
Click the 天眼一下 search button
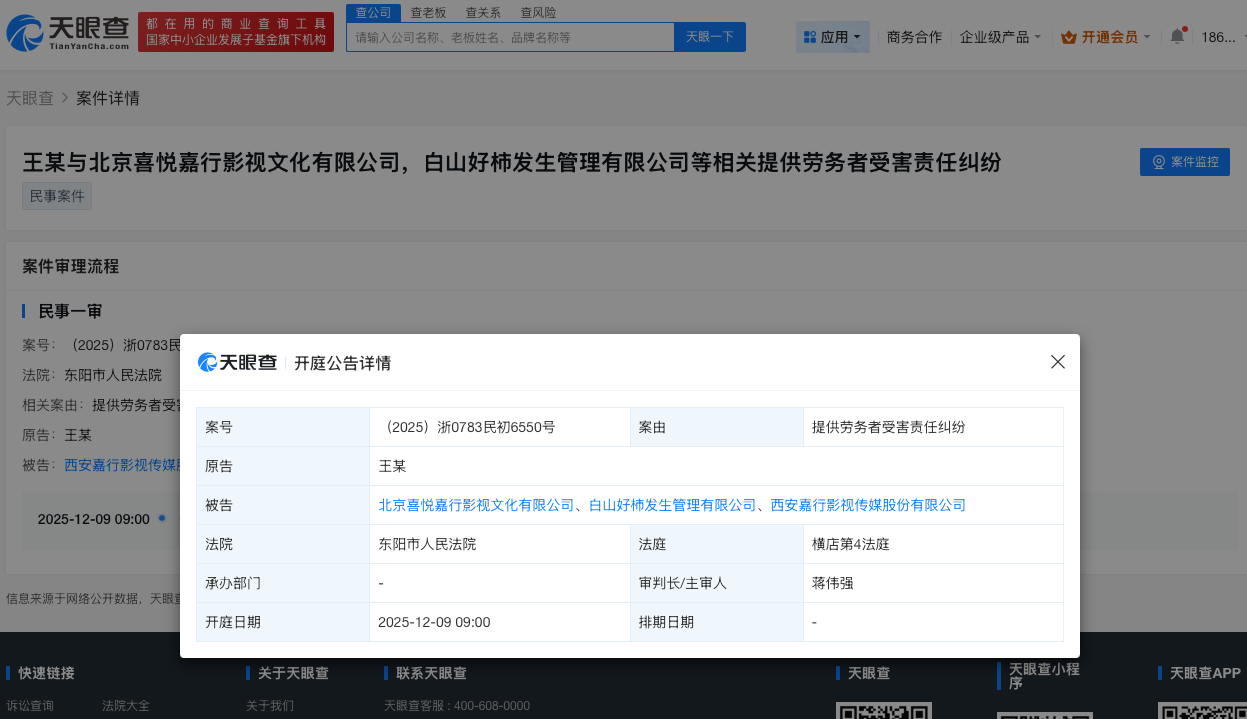click(709, 36)
